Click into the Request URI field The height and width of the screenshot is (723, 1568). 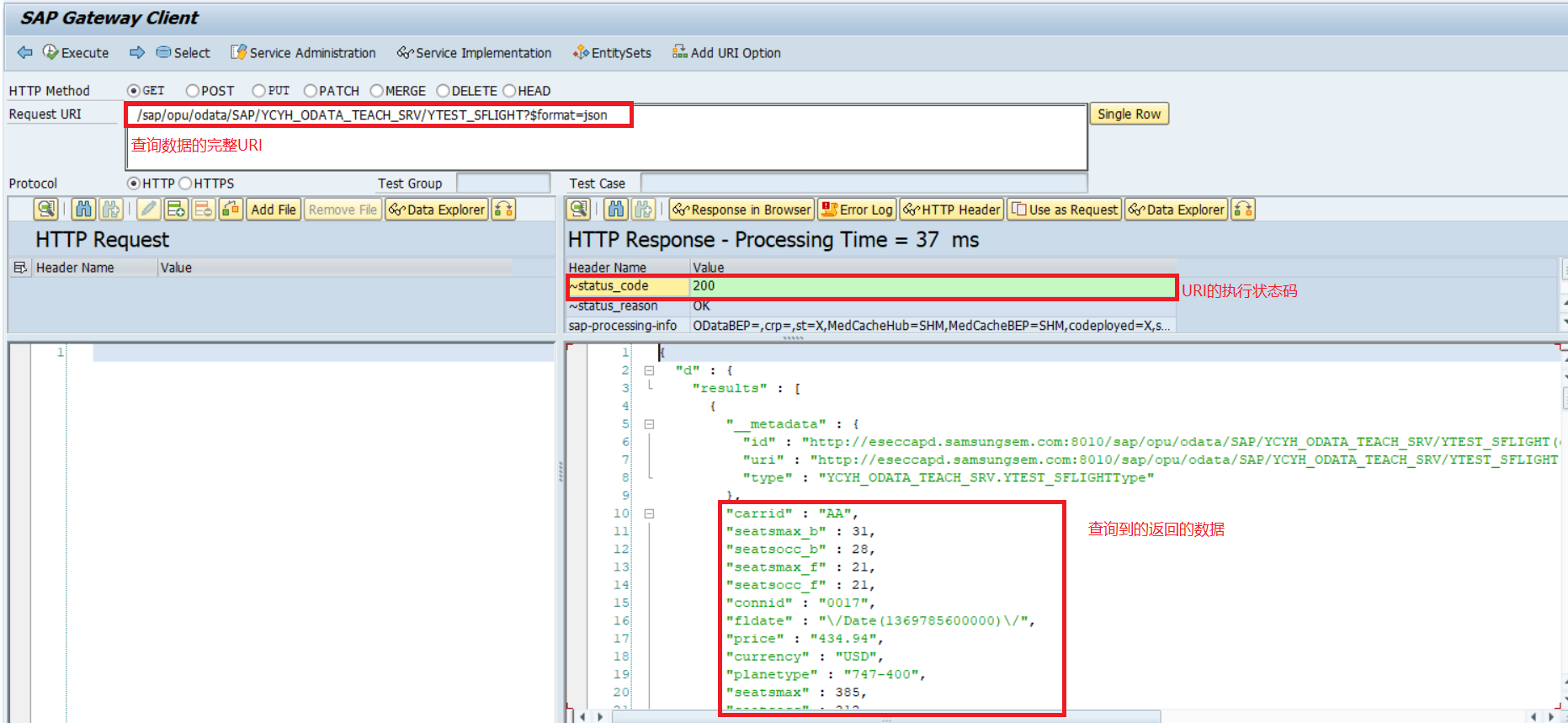(606, 137)
